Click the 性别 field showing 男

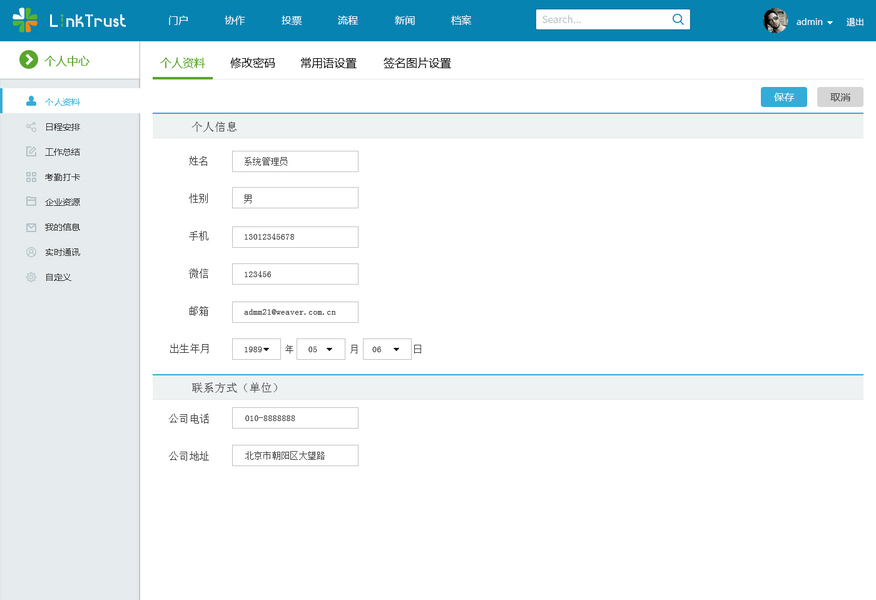point(296,198)
